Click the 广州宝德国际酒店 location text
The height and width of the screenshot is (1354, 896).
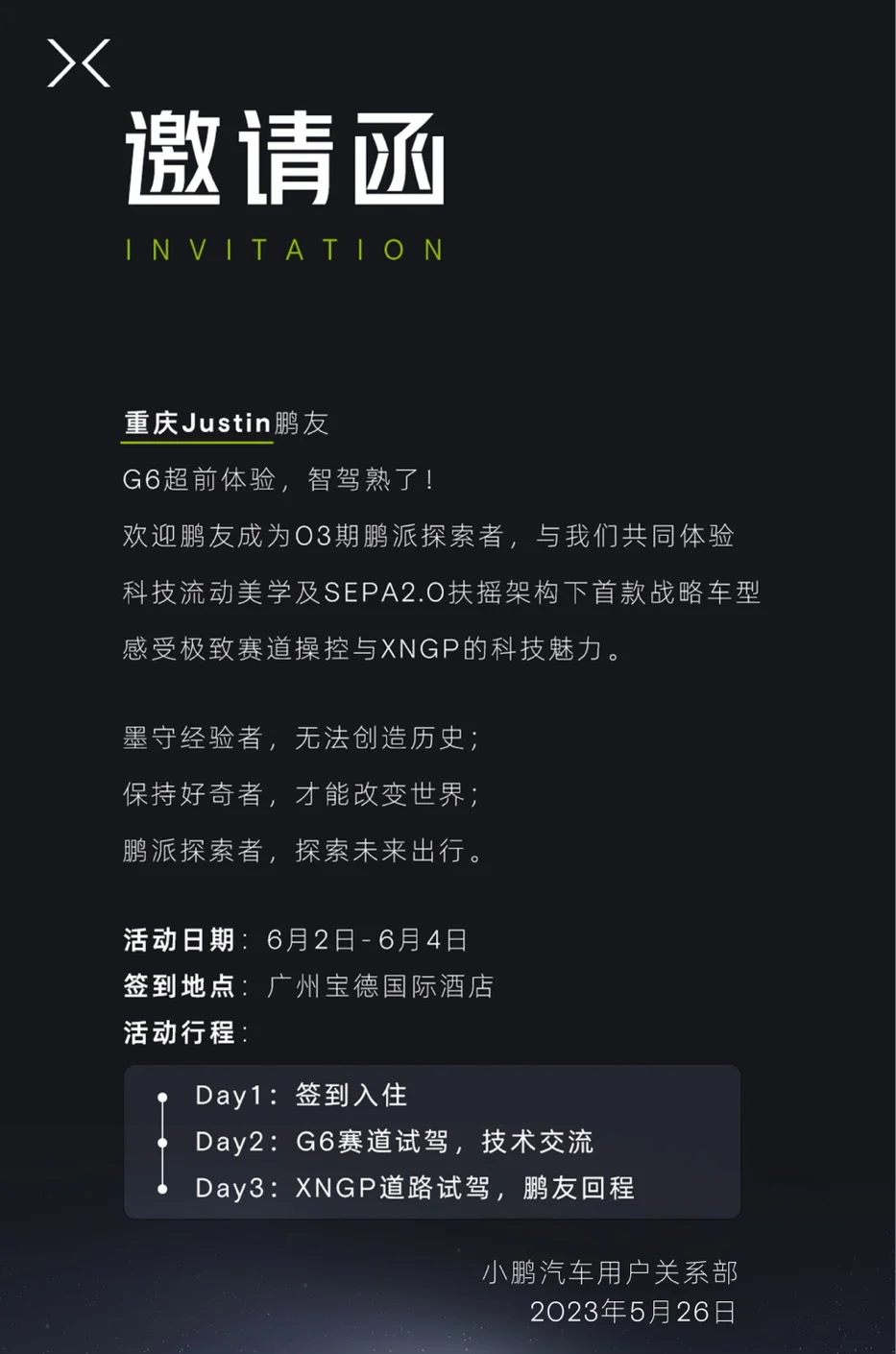380,986
